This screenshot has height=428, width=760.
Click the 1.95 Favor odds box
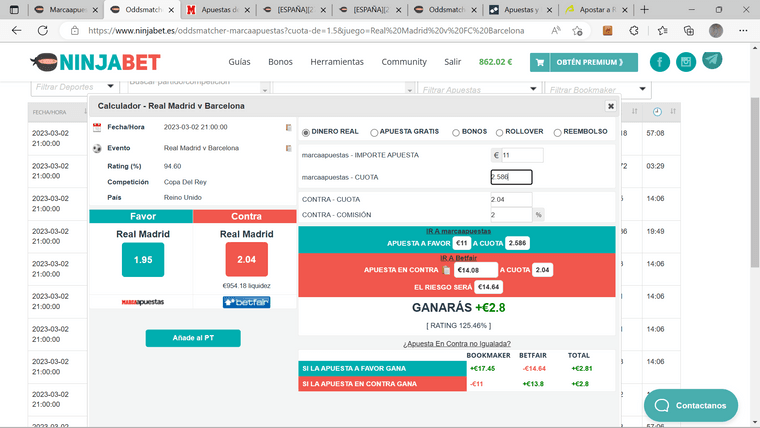click(143, 260)
